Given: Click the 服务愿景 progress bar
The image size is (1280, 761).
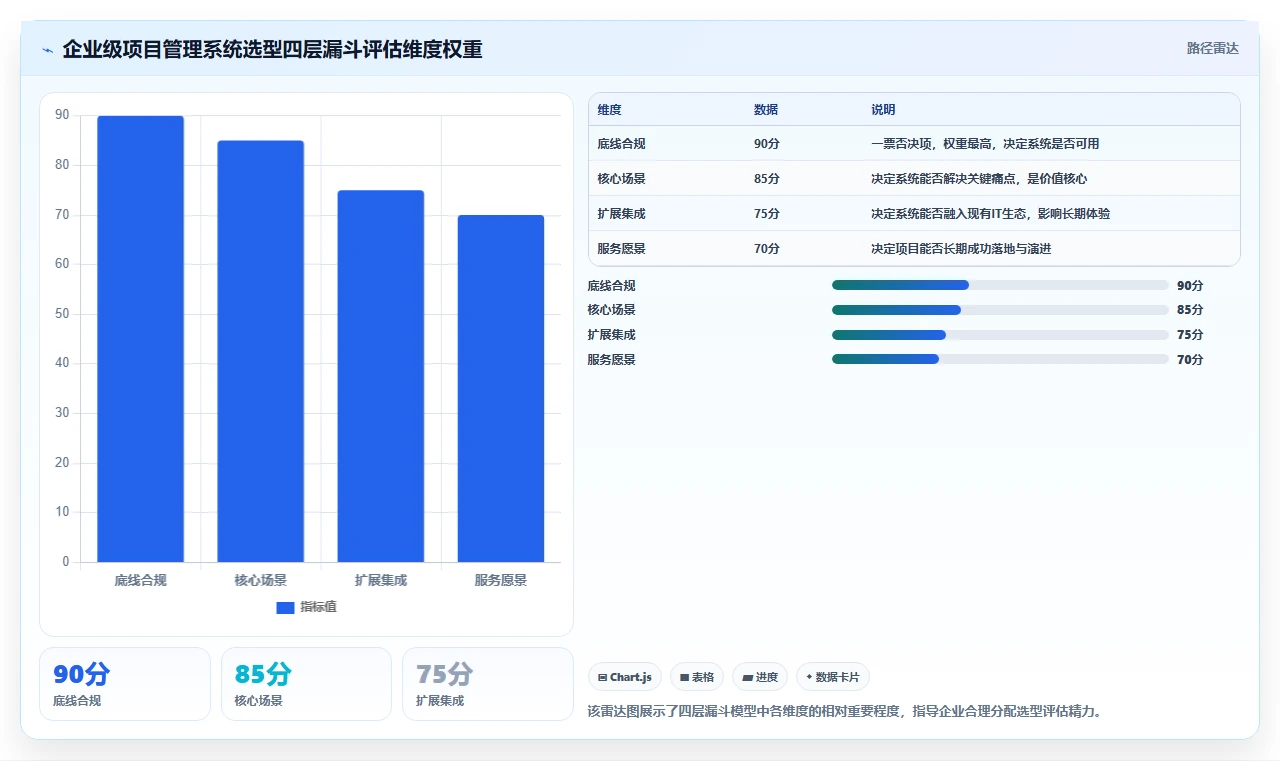Looking at the screenshot, I should pyautogui.click(x=1000, y=359).
